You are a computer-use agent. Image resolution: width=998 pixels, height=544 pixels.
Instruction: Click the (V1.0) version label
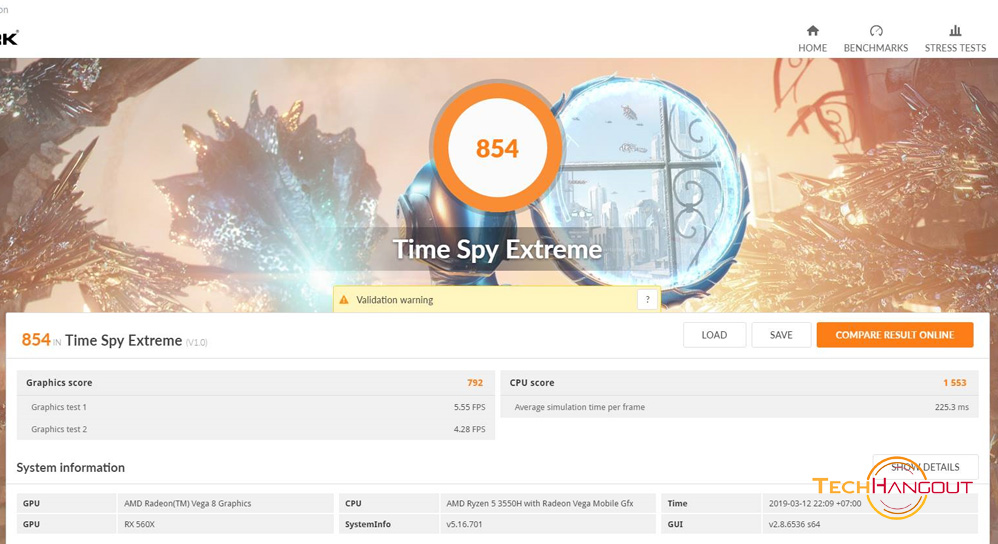(x=197, y=342)
